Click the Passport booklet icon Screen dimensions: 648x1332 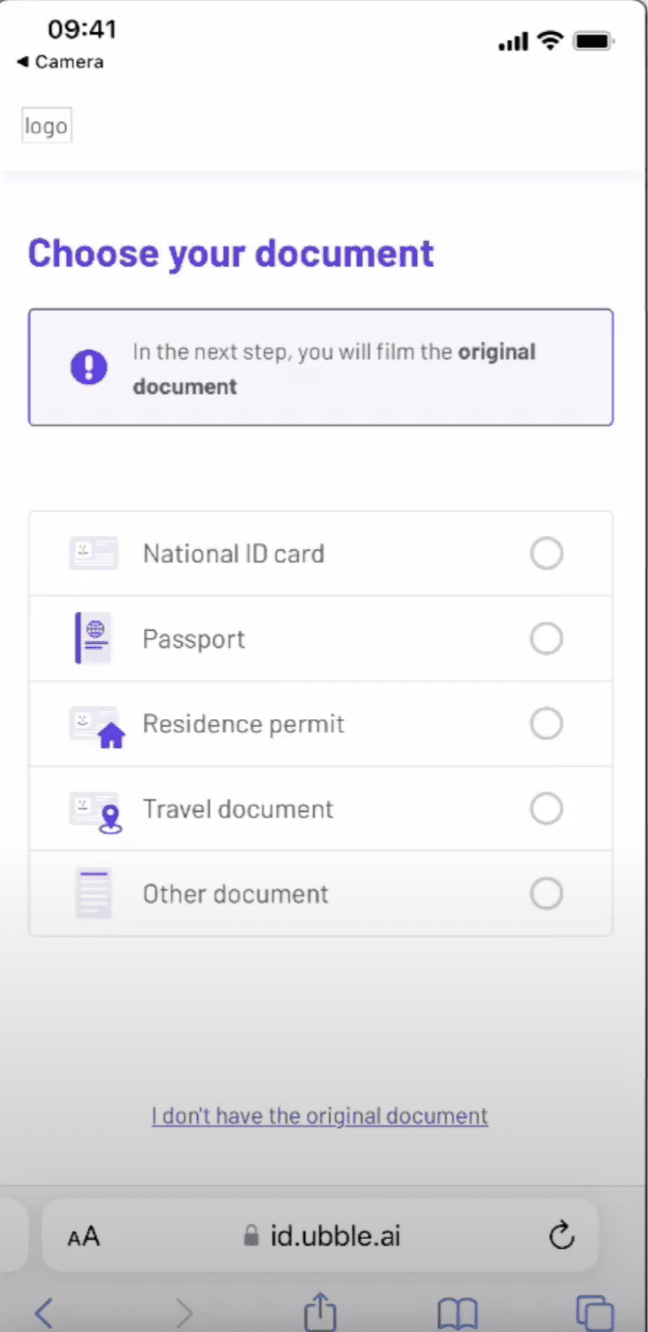pos(93,638)
